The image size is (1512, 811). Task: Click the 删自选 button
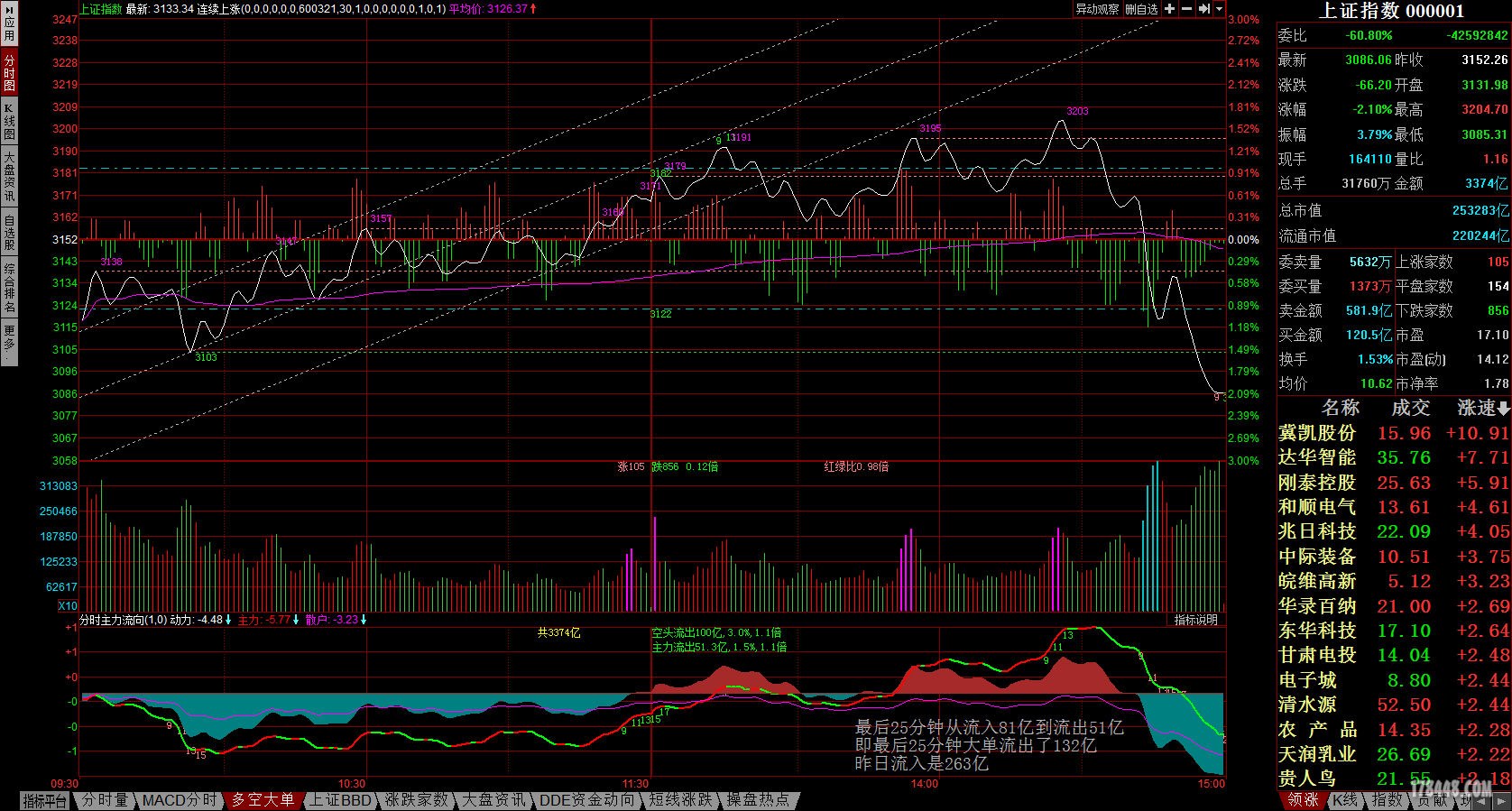tap(1141, 9)
